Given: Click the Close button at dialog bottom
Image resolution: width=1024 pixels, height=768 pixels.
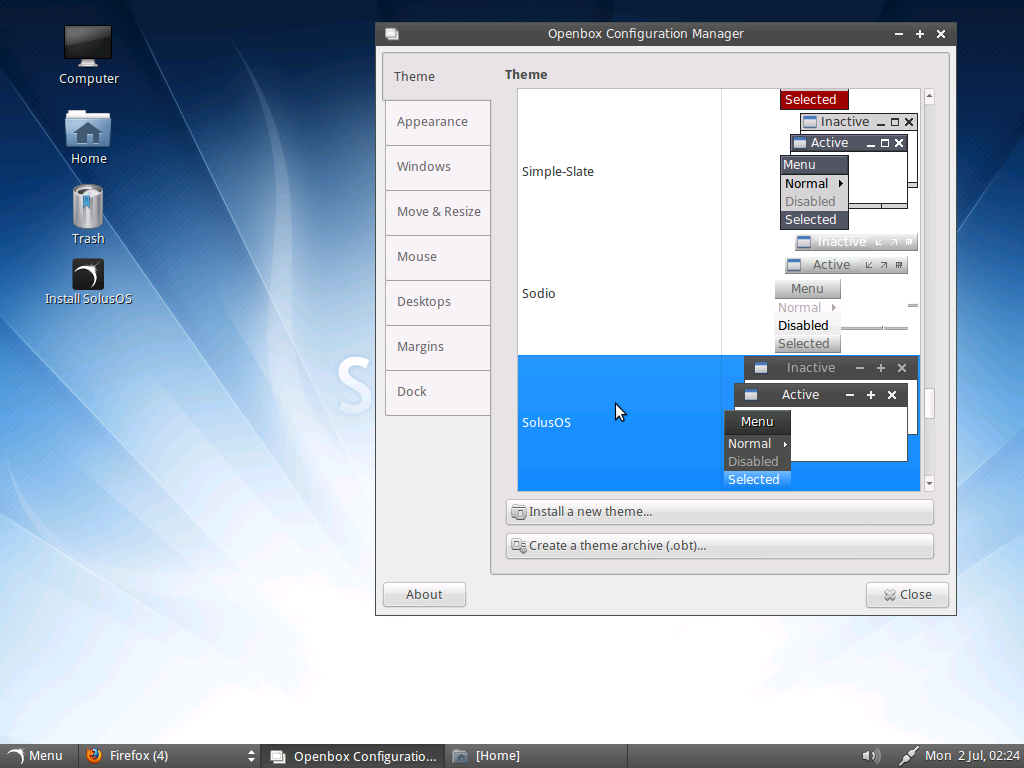Looking at the screenshot, I should pyautogui.click(x=907, y=595).
